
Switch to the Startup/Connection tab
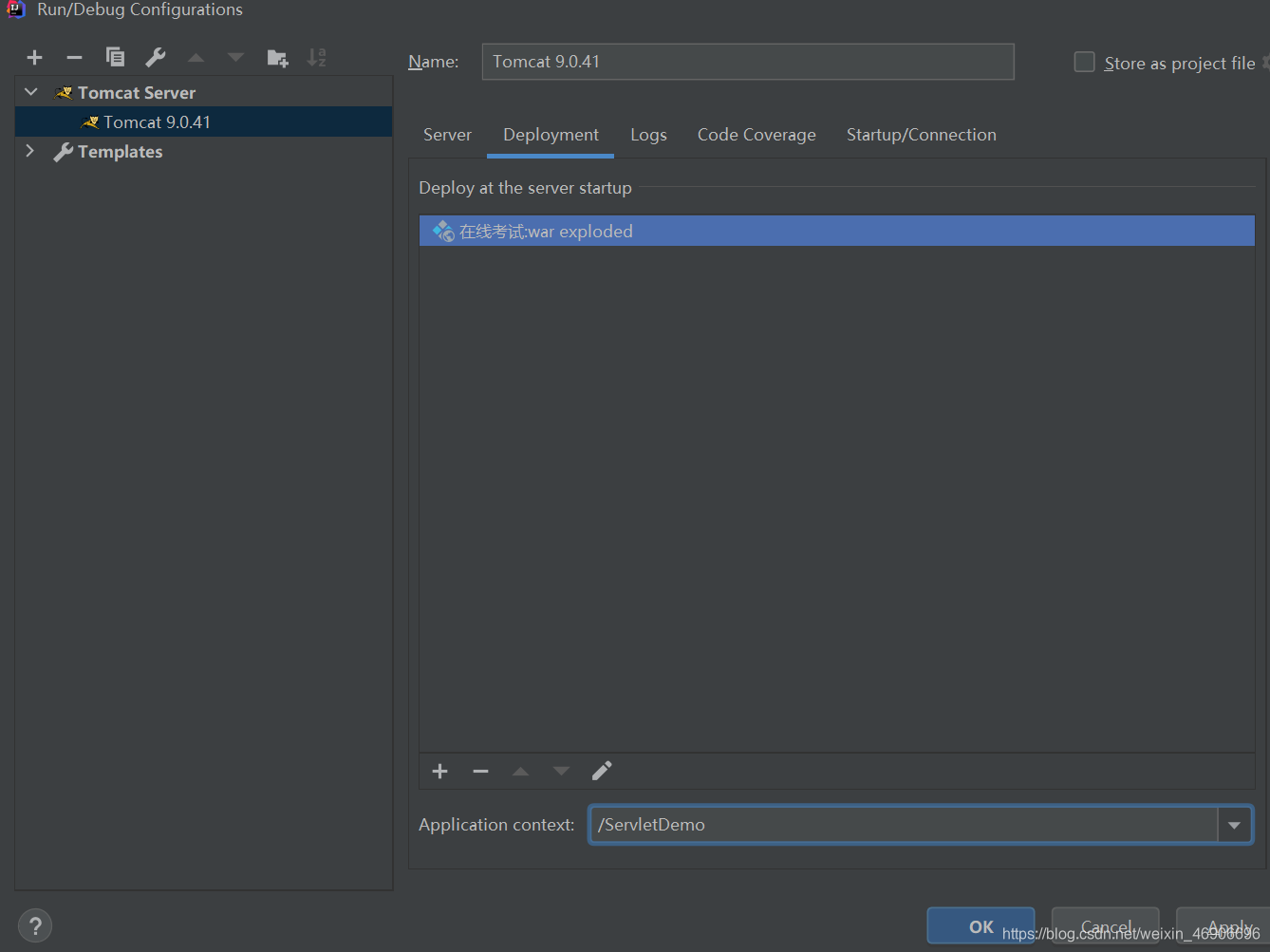pos(922,135)
